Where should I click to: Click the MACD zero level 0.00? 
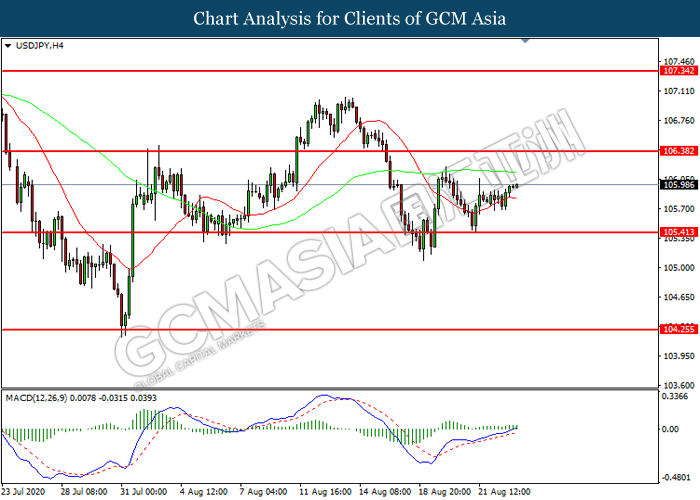tap(671, 429)
